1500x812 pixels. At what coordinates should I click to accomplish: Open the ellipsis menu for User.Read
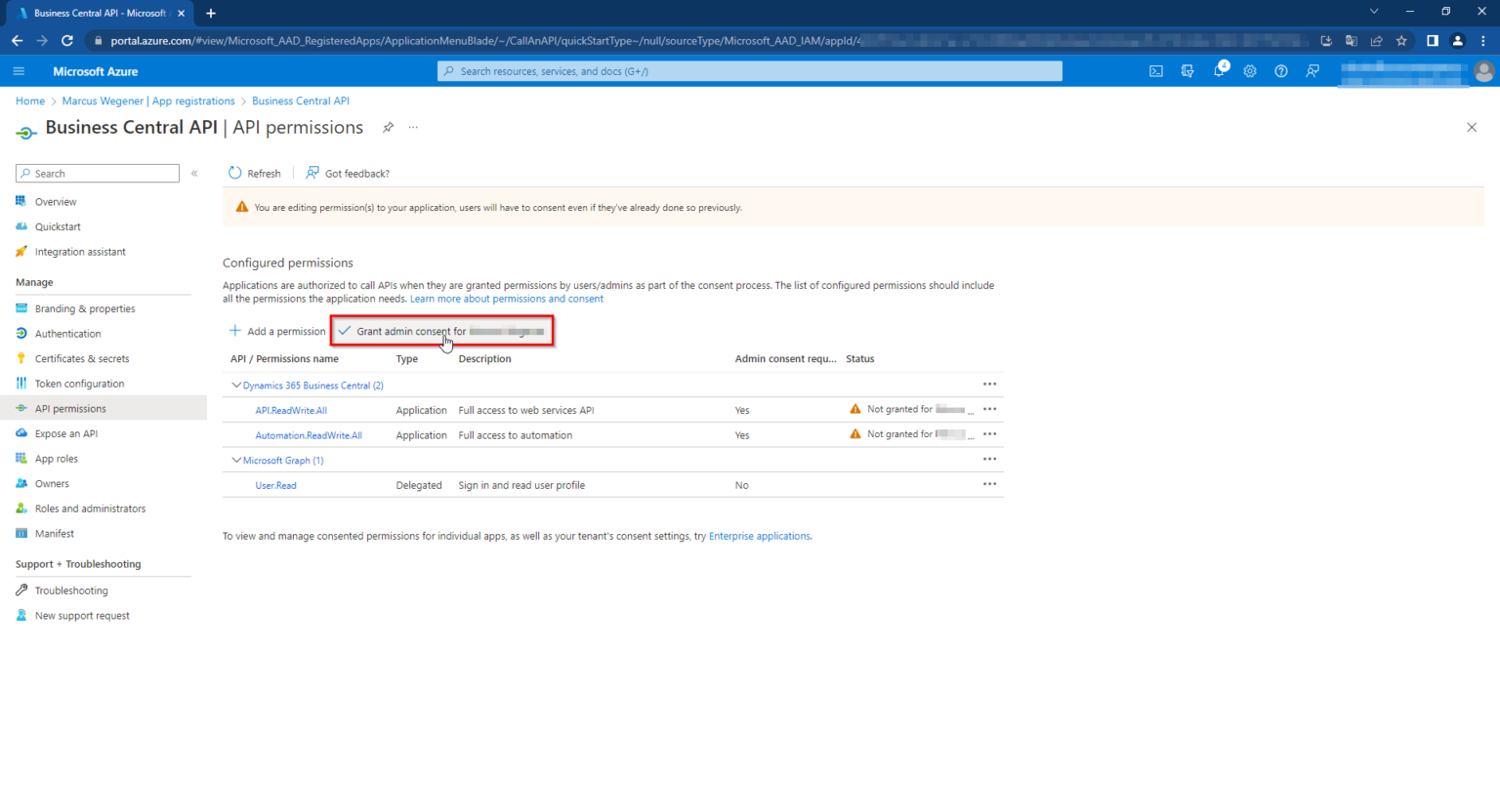click(989, 484)
